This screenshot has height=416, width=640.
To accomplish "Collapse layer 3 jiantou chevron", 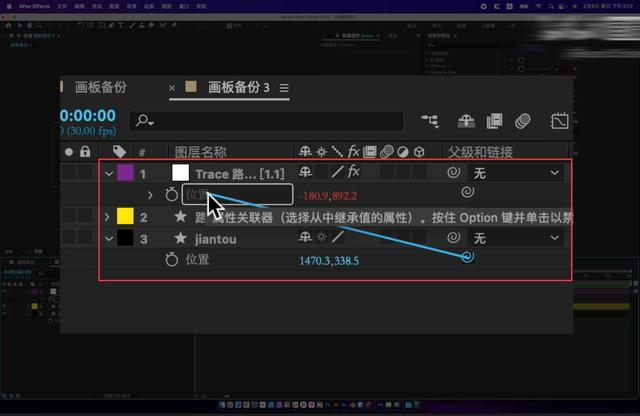I will click(109, 238).
